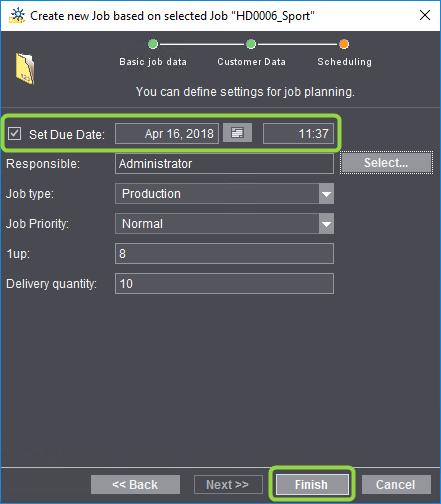
Task: Click the due time field 11:37
Action: [x=298, y=134]
